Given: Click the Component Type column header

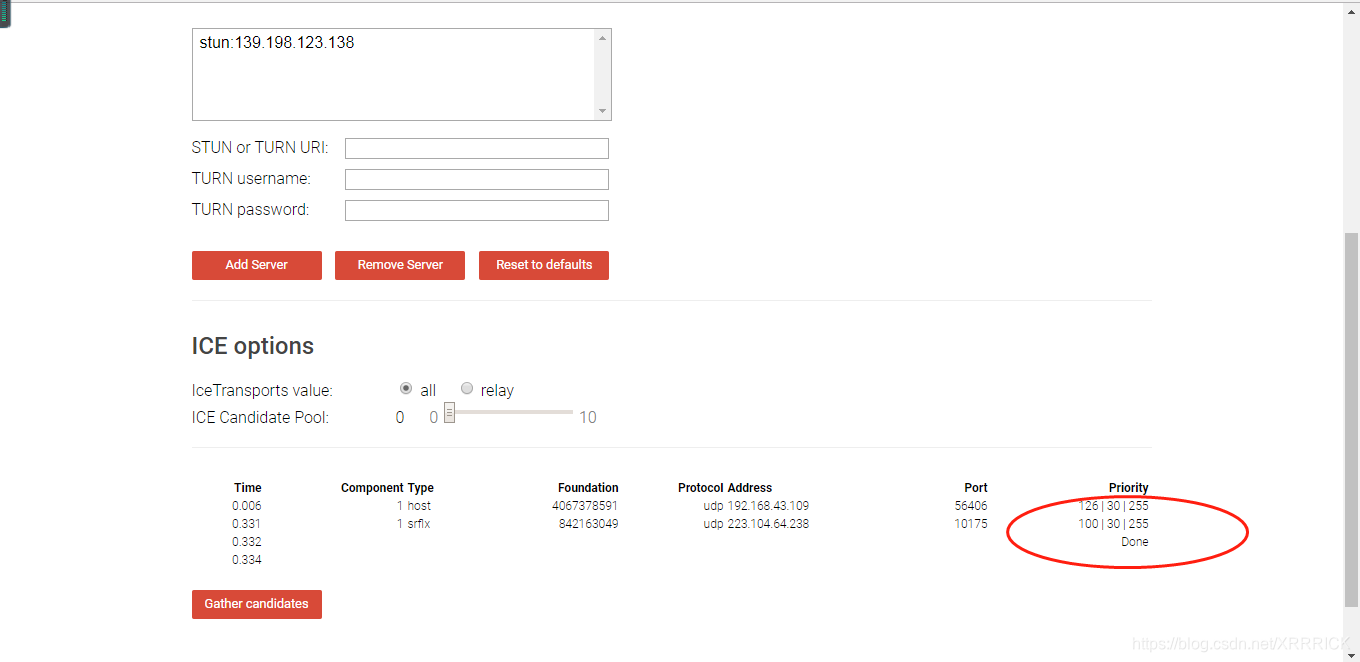Looking at the screenshot, I should (387, 488).
